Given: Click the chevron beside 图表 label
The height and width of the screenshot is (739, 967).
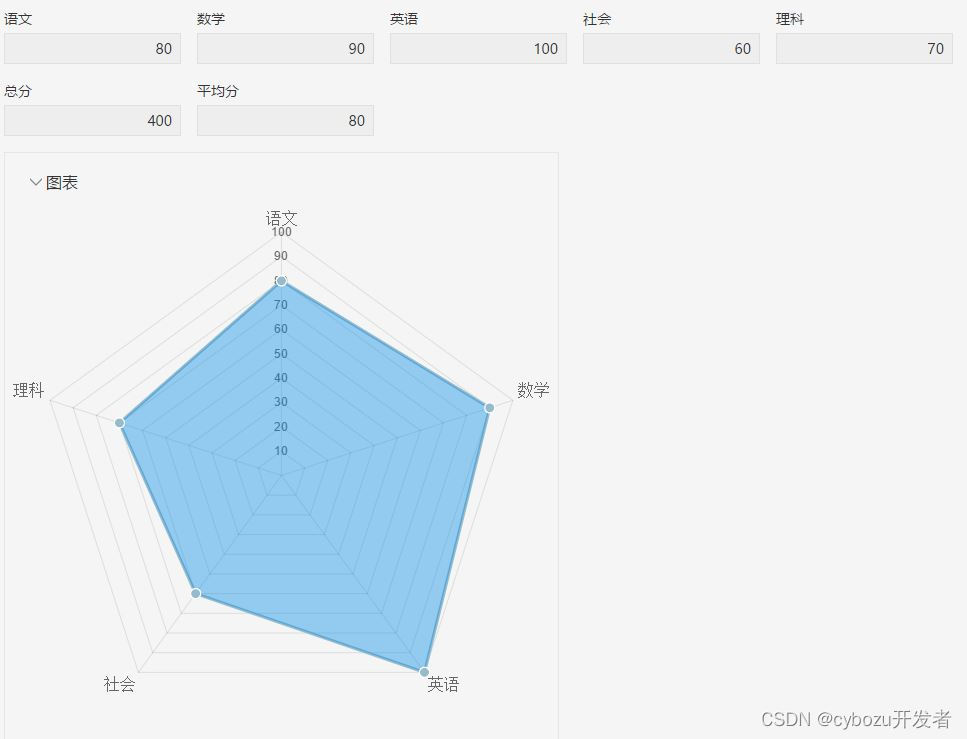Looking at the screenshot, I should (36, 182).
